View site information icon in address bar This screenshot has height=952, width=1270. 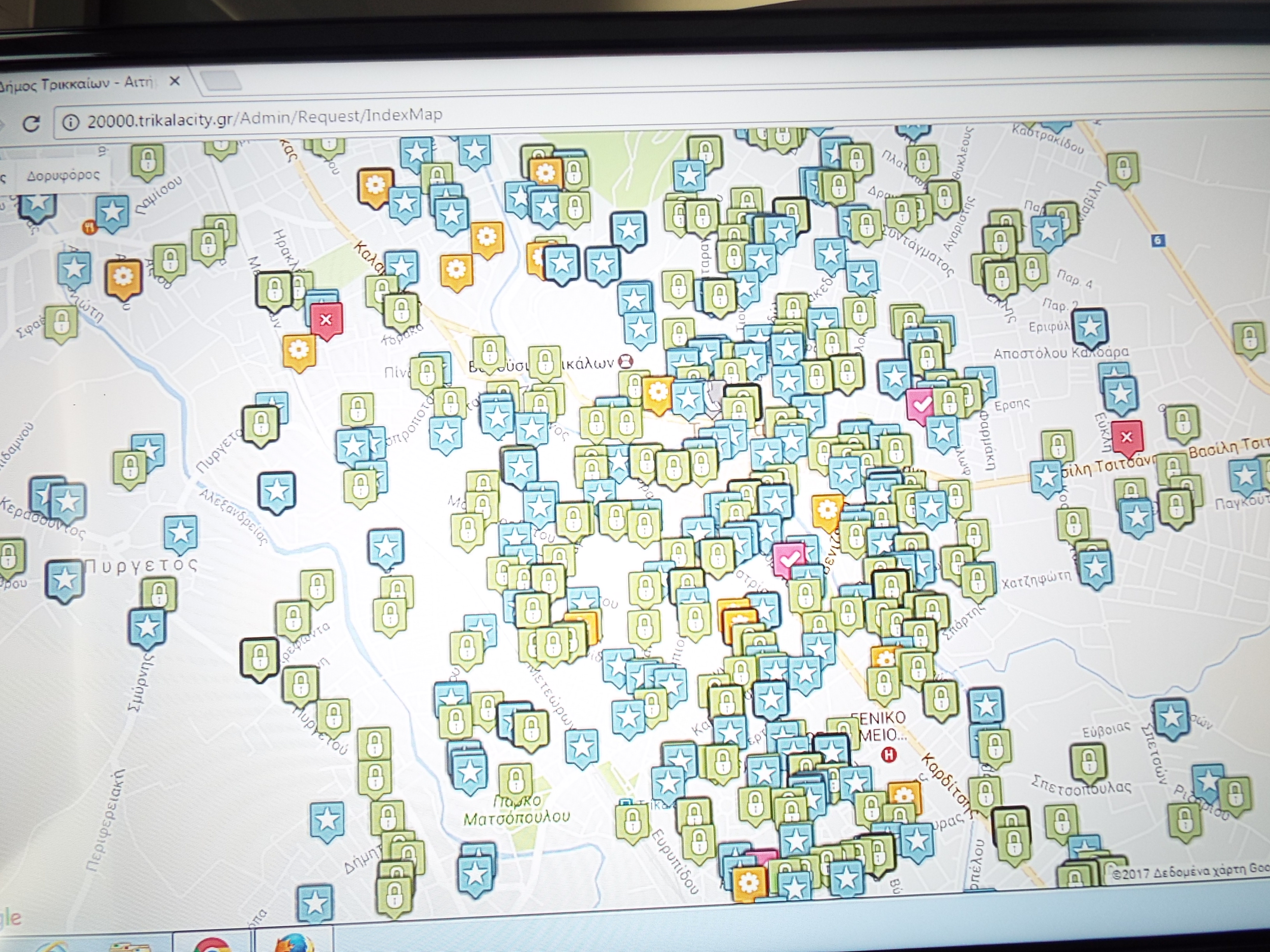(70, 122)
